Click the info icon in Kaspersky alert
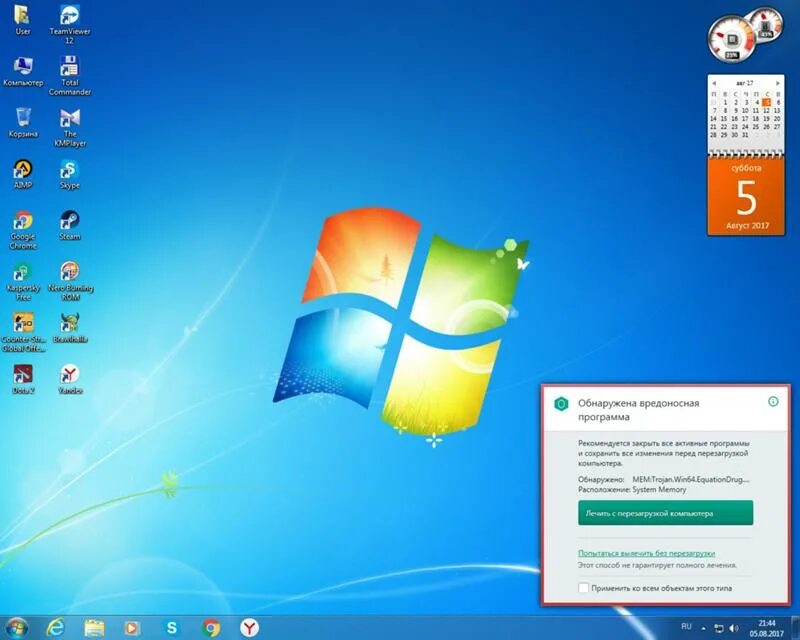This screenshot has width=800, height=640. click(773, 402)
